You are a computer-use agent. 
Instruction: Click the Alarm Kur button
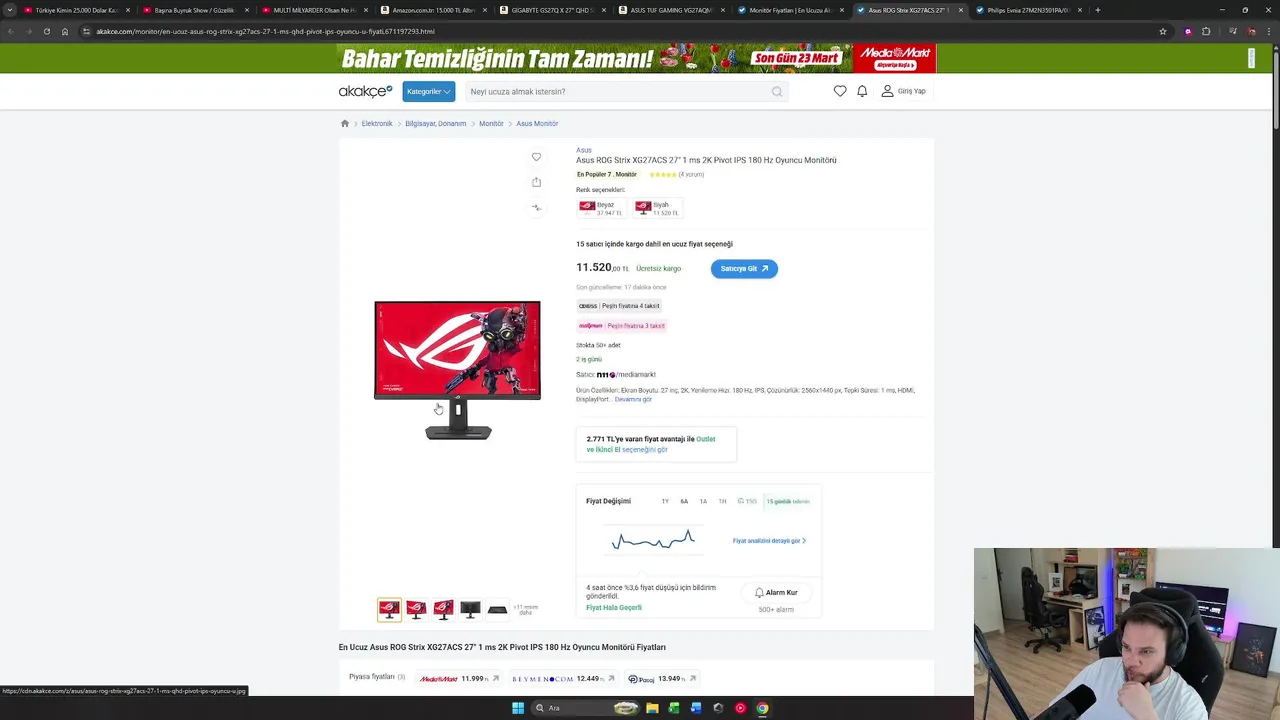coord(776,592)
